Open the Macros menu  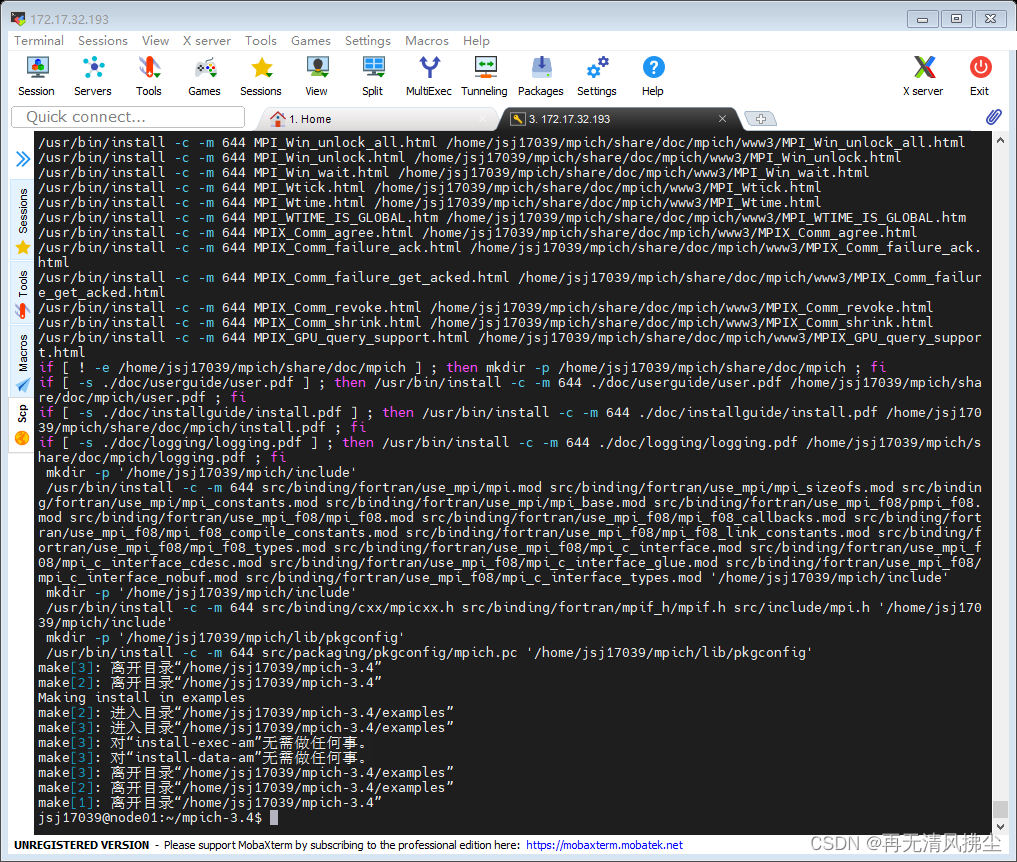[x=427, y=41]
